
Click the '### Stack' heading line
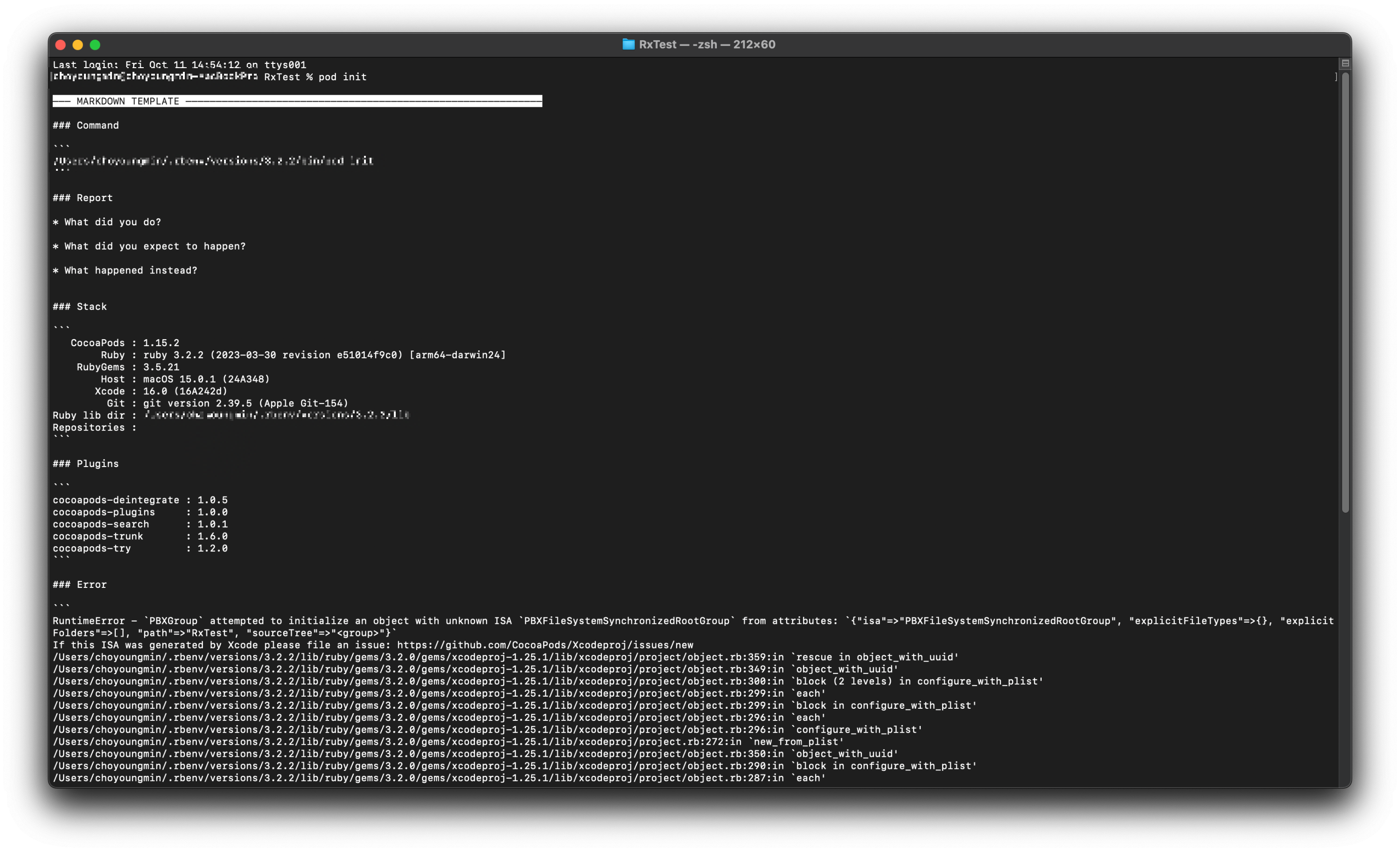pyautogui.click(x=80, y=306)
